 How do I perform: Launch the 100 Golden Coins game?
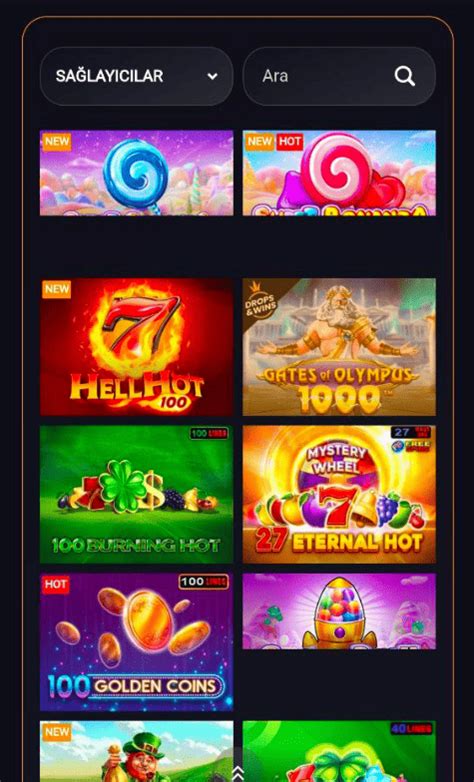[136, 642]
